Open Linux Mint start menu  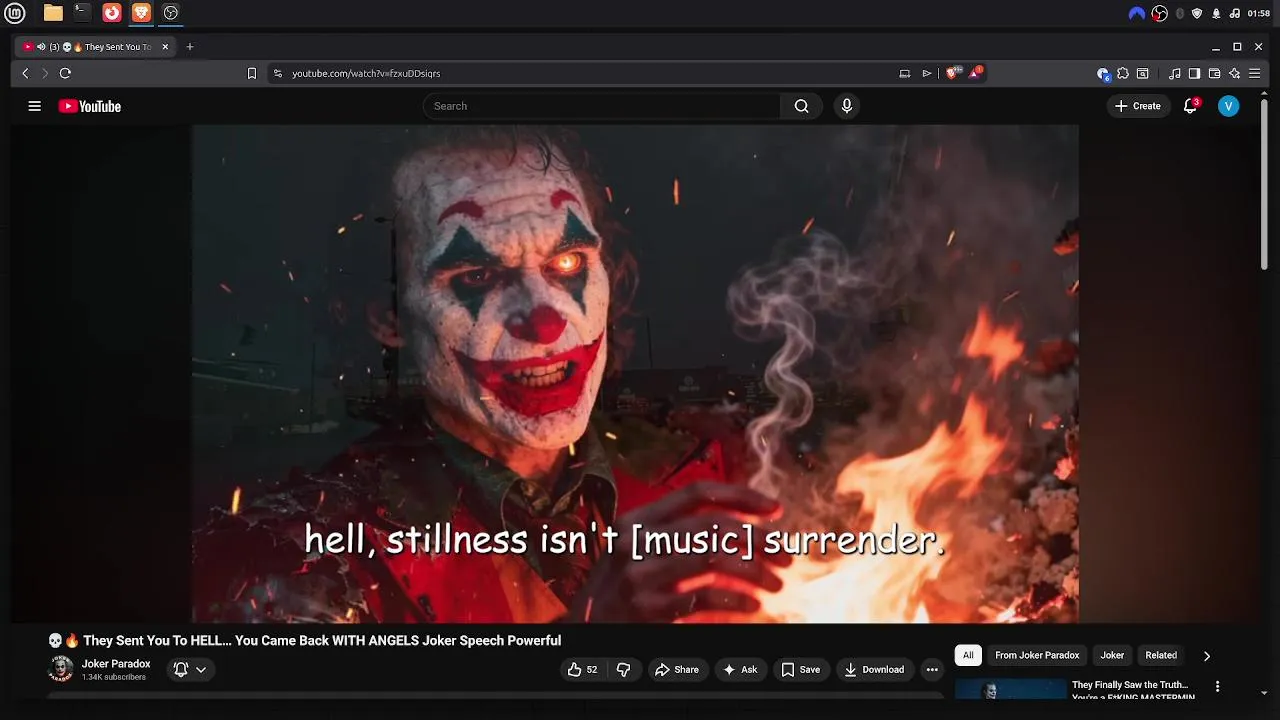[x=15, y=13]
